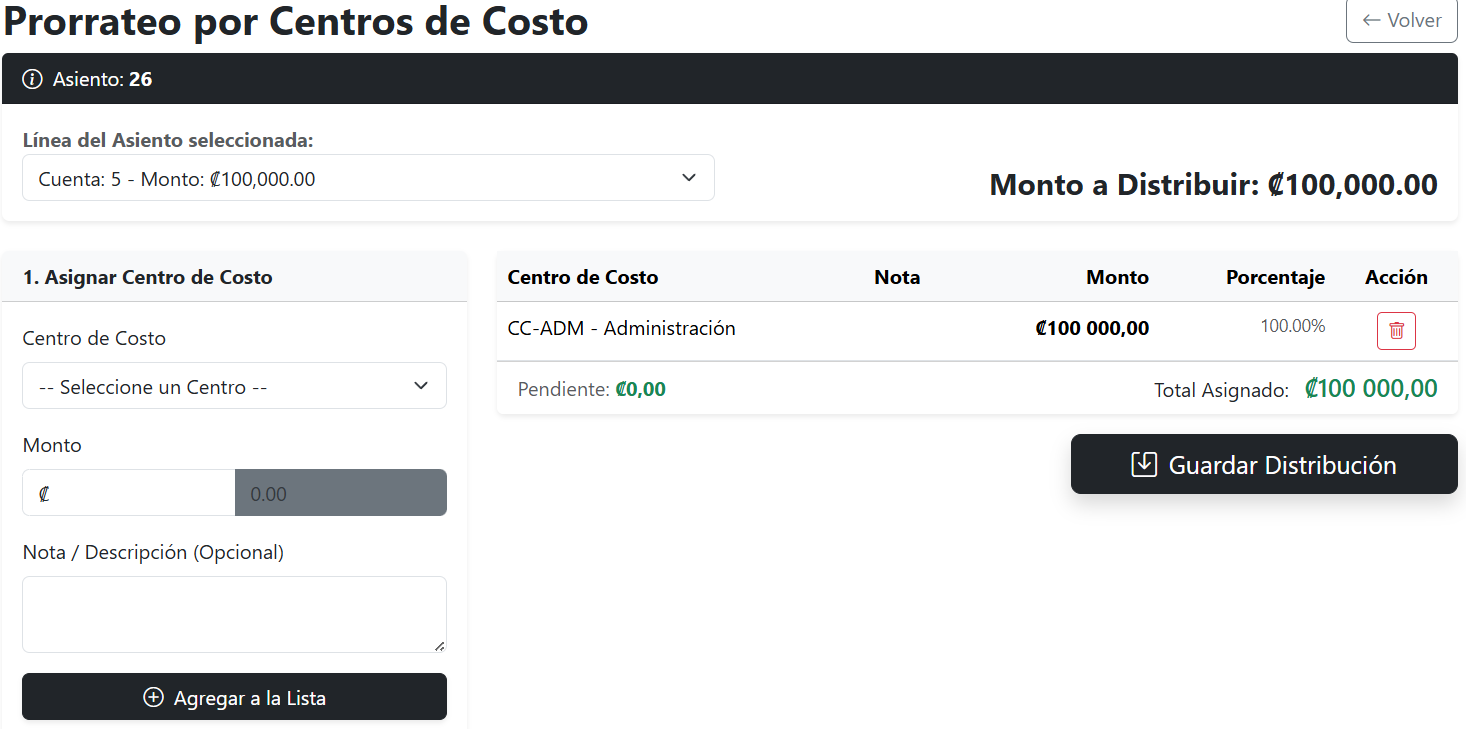Click the Volver button
Image resolution: width=1466 pixels, height=729 pixels.
tap(1401, 20)
